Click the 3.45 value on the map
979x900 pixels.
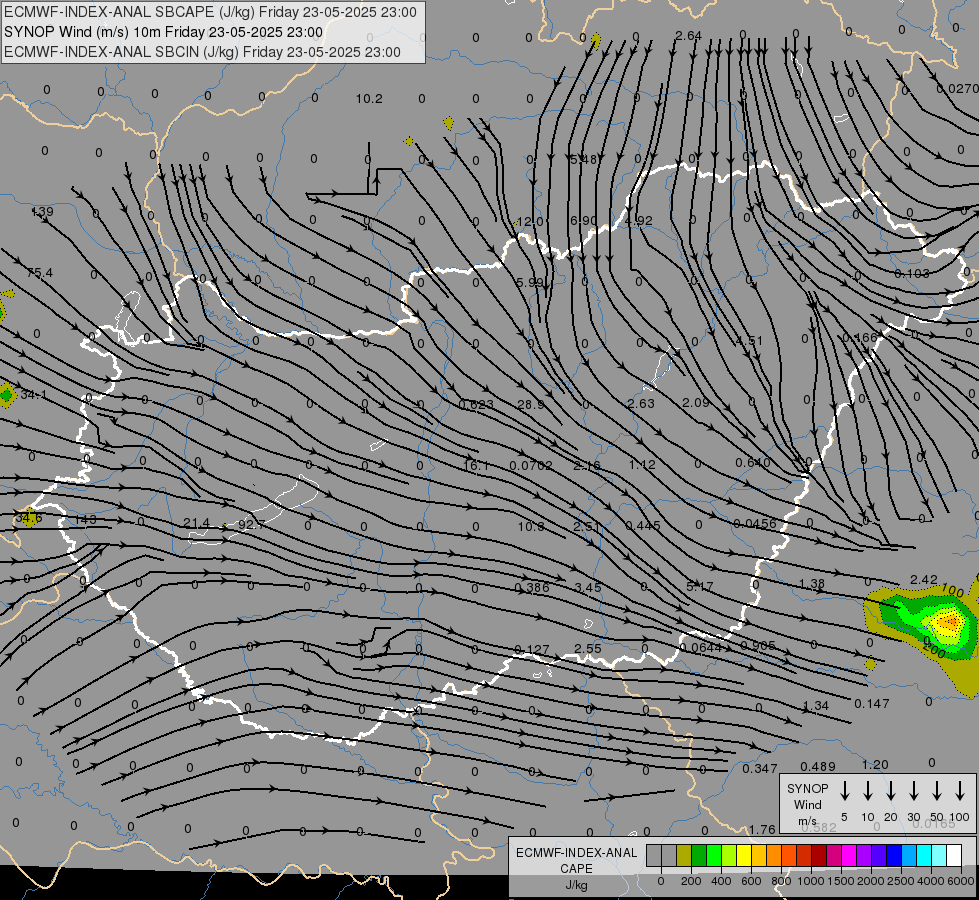click(x=588, y=587)
